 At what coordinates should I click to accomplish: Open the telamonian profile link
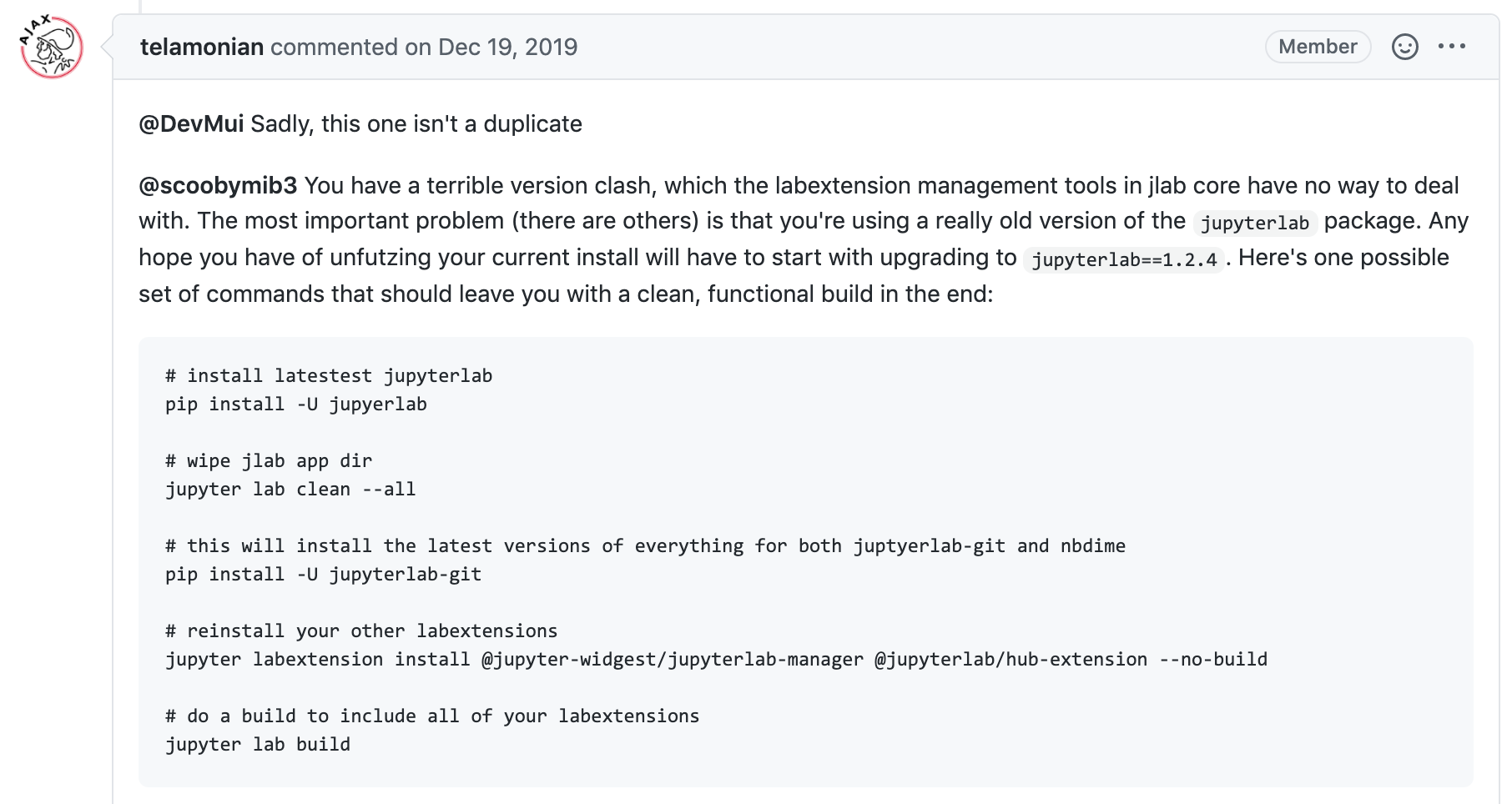[x=202, y=47]
